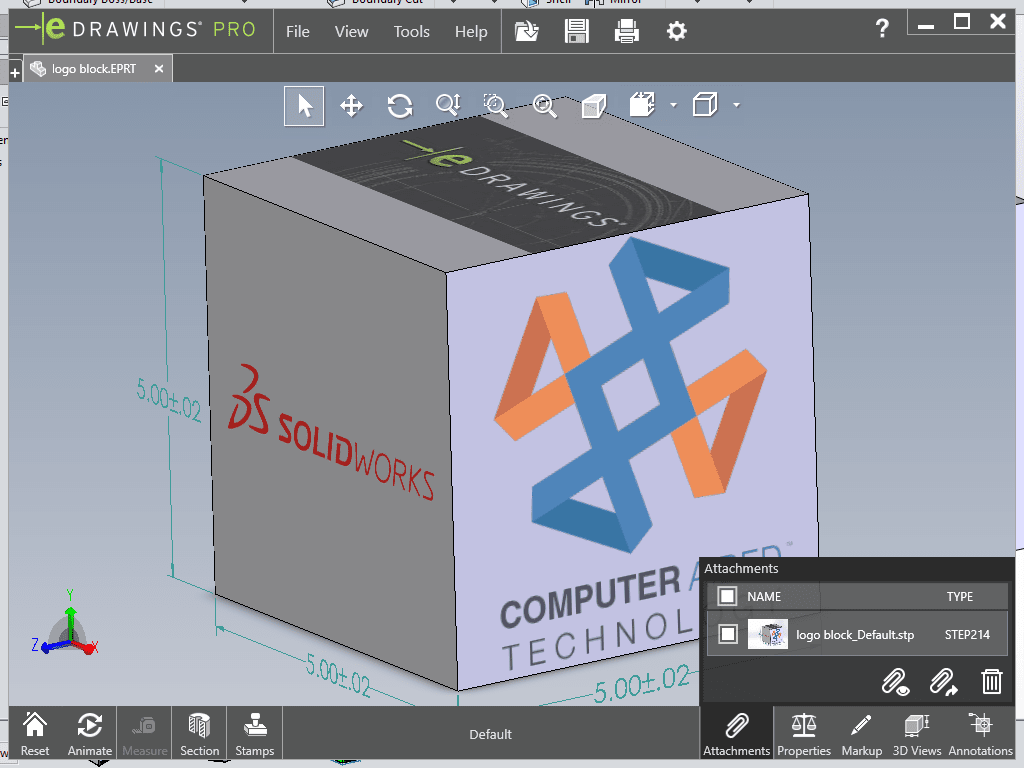Viewport: 1024px width, 768px height.
Task: Switch to the logo block.EPRT tab
Action: (94, 69)
